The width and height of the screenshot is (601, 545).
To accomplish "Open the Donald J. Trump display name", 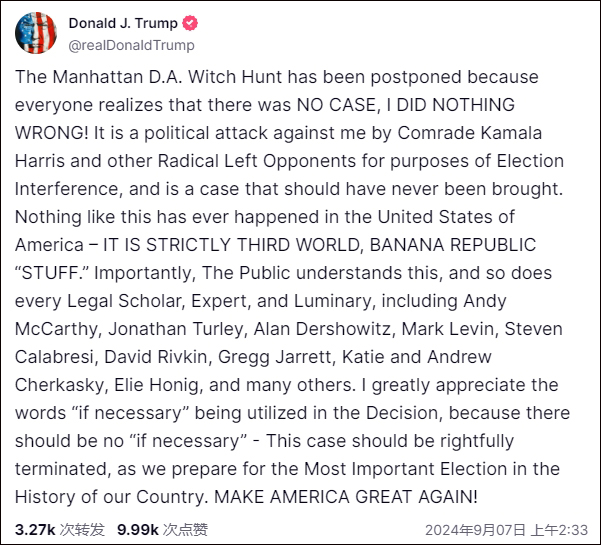I will click(x=123, y=24).
